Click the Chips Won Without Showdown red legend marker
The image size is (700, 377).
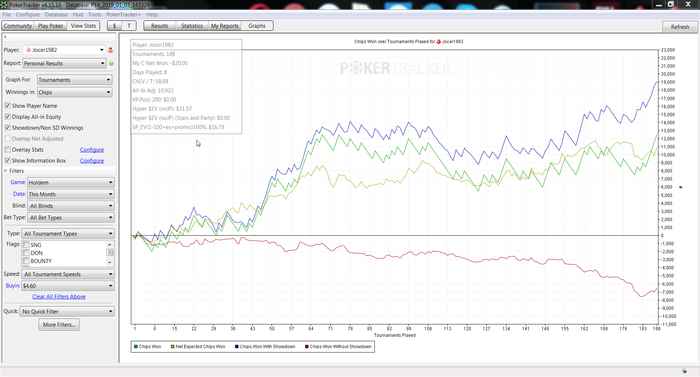pyautogui.click(x=307, y=347)
